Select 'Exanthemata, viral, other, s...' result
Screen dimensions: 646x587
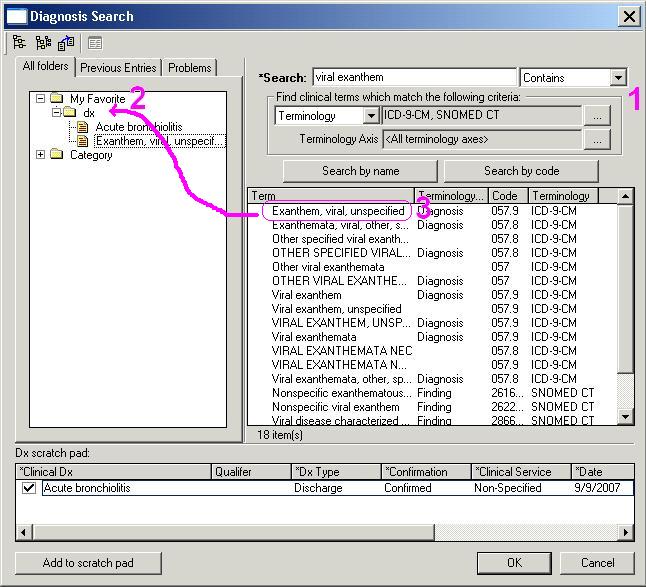tap(432, 225)
